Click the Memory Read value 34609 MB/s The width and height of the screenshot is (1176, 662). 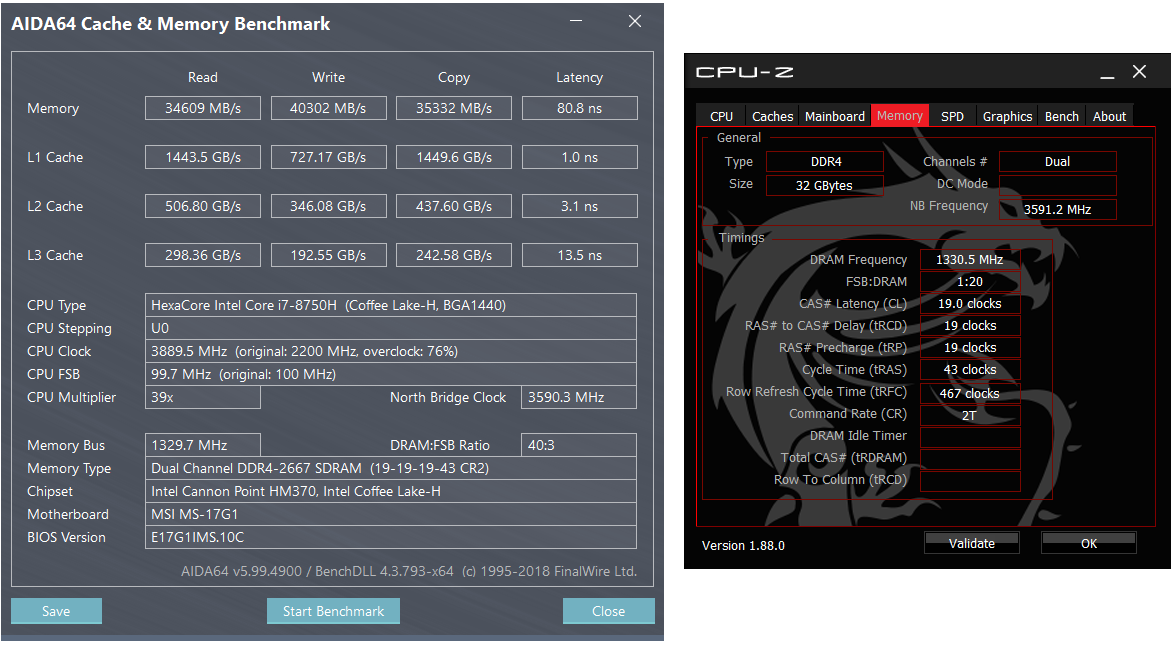tap(203, 108)
